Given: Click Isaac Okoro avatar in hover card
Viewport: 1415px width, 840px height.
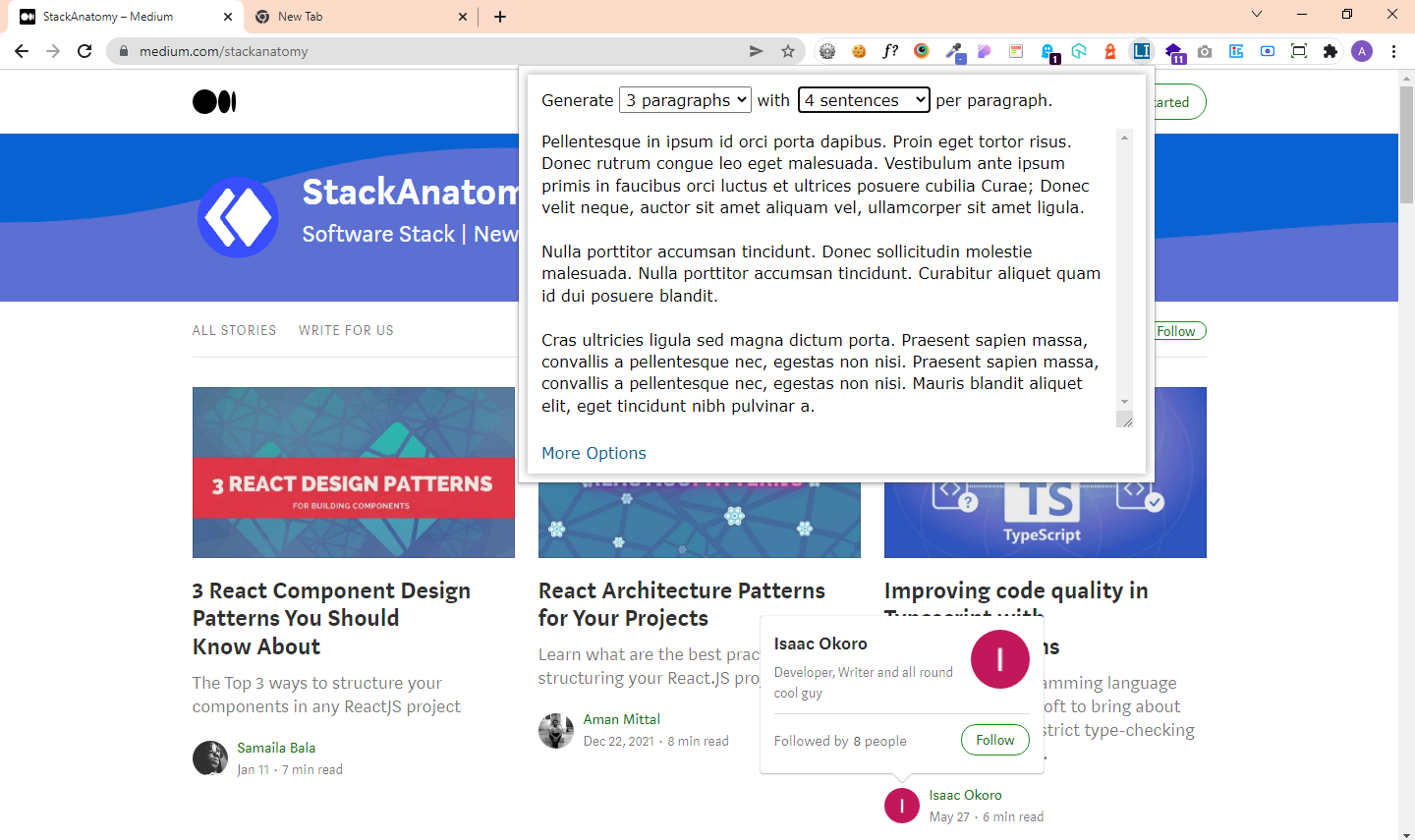Looking at the screenshot, I should (1000, 659).
